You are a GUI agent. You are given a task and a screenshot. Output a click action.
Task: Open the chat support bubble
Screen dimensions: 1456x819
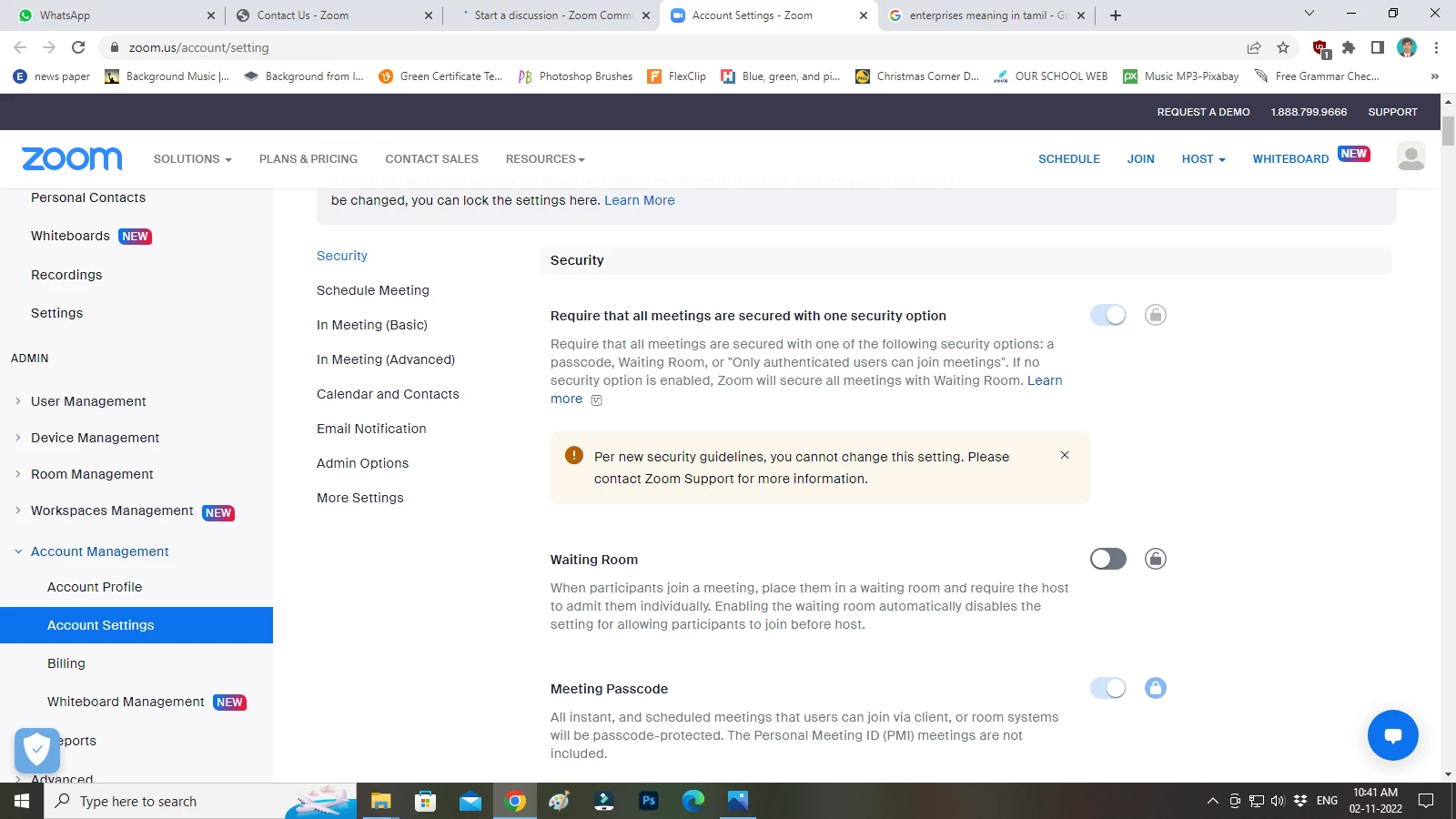1392,735
